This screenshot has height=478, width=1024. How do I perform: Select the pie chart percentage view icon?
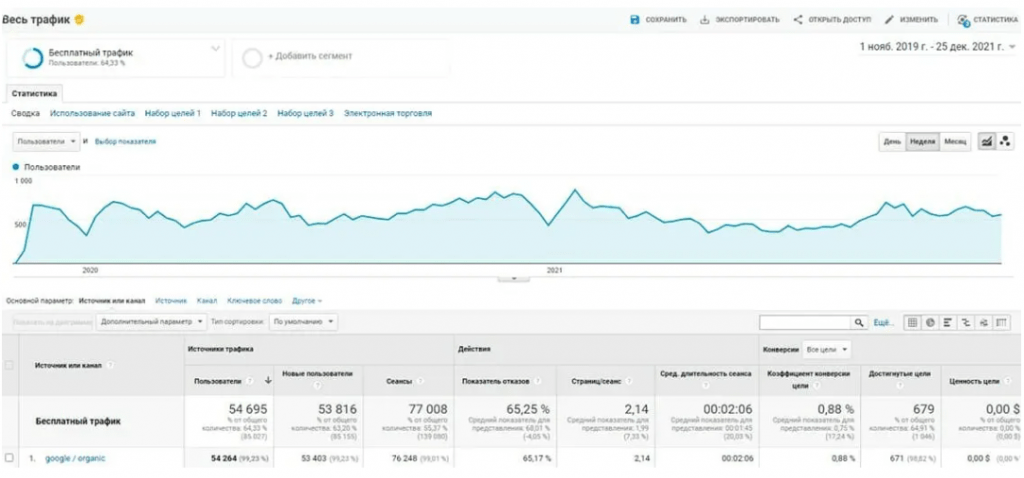point(929,323)
